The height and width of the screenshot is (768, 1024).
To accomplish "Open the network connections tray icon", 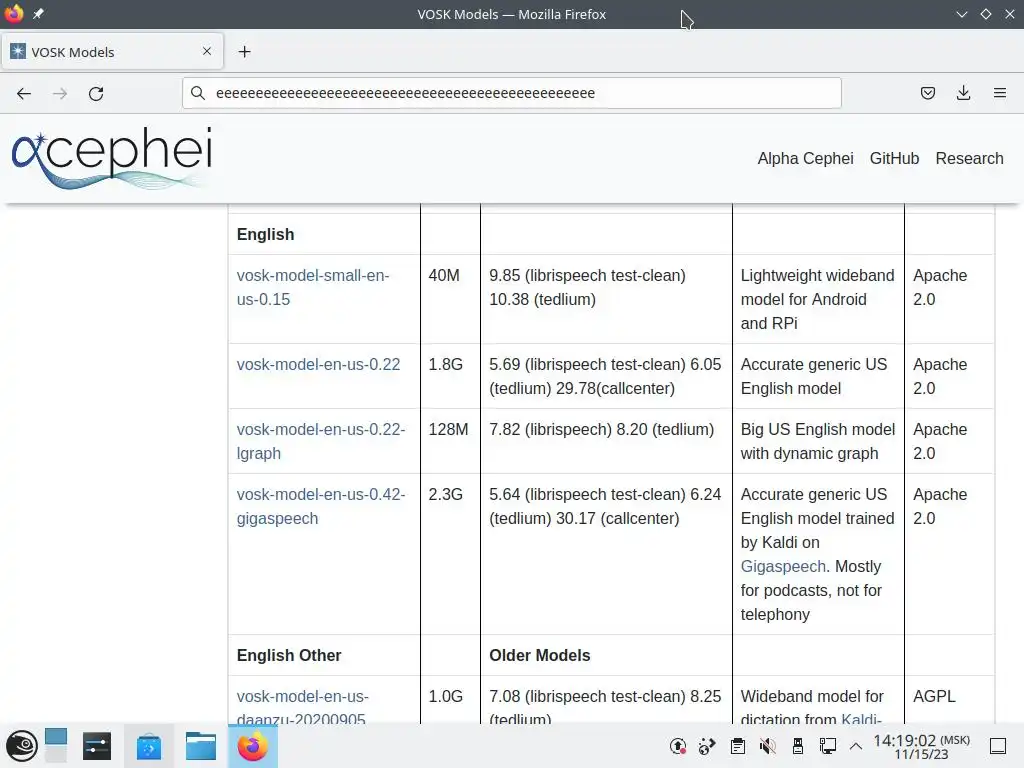I will tap(827, 746).
